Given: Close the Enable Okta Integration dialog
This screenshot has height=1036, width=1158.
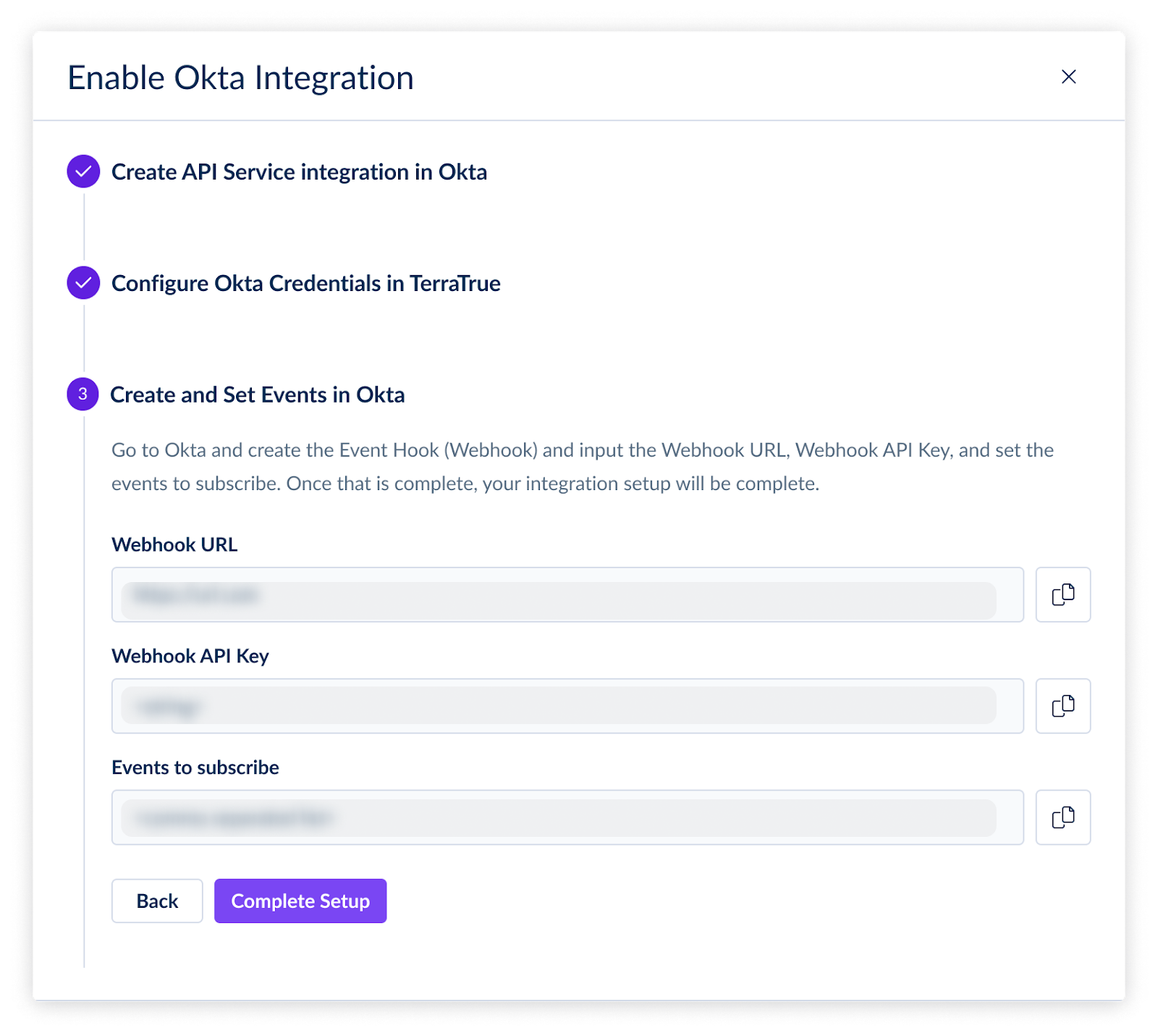Looking at the screenshot, I should click(x=1068, y=77).
